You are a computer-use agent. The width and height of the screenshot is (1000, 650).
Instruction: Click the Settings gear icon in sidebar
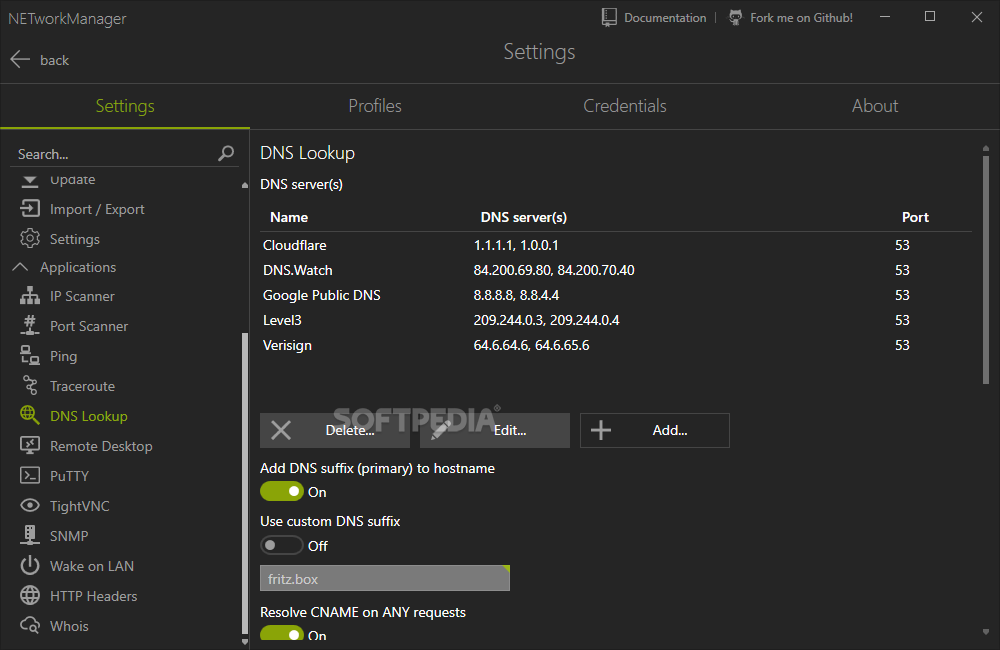point(29,239)
